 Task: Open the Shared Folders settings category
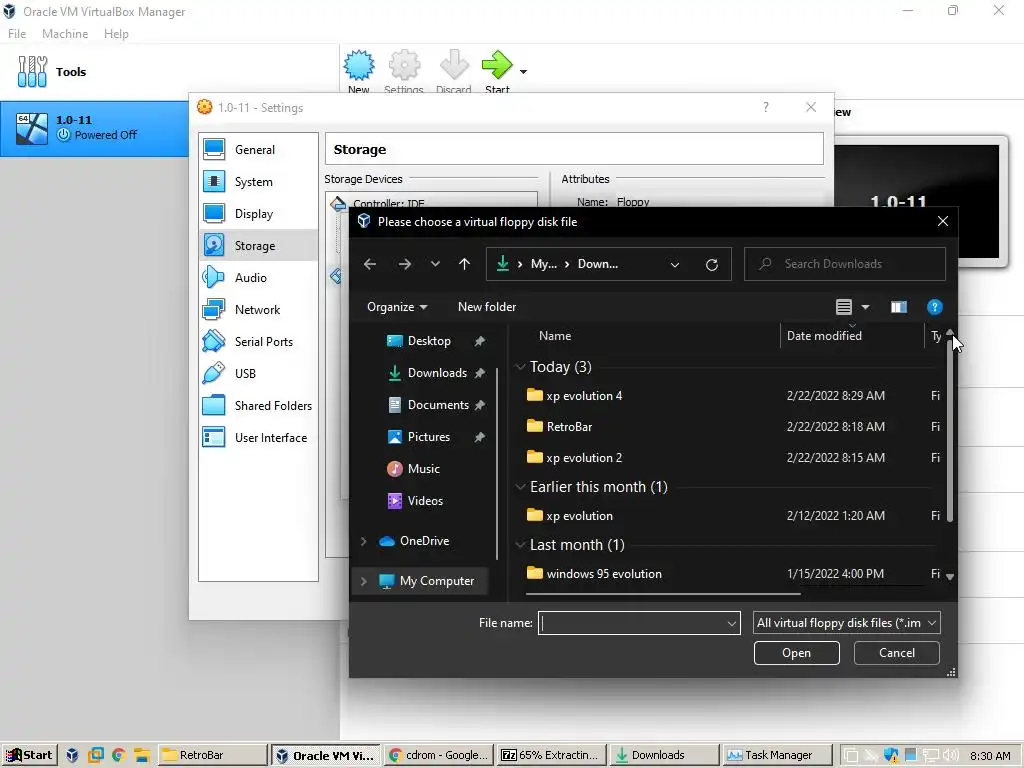(x=259, y=406)
